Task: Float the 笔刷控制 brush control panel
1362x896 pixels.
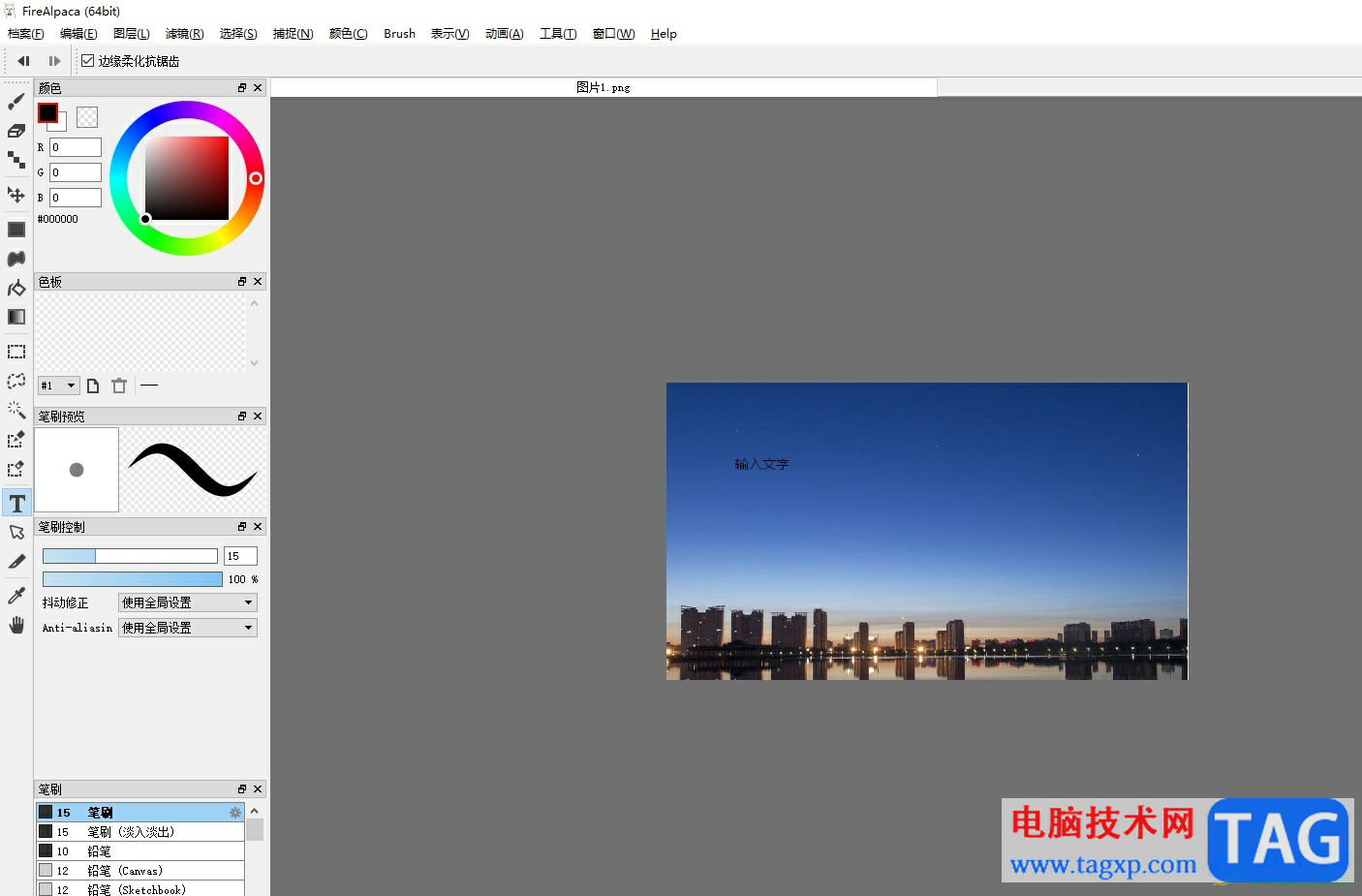Action: (x=242, y=527)
